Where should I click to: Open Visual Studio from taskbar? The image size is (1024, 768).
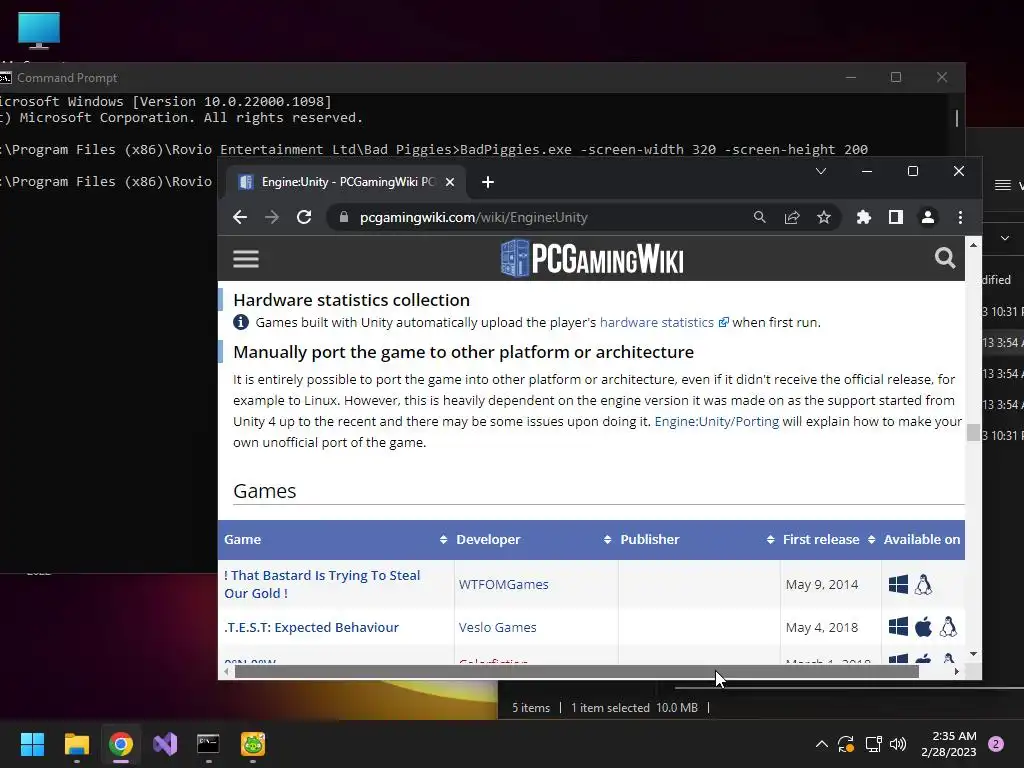[x=165, y=744]
